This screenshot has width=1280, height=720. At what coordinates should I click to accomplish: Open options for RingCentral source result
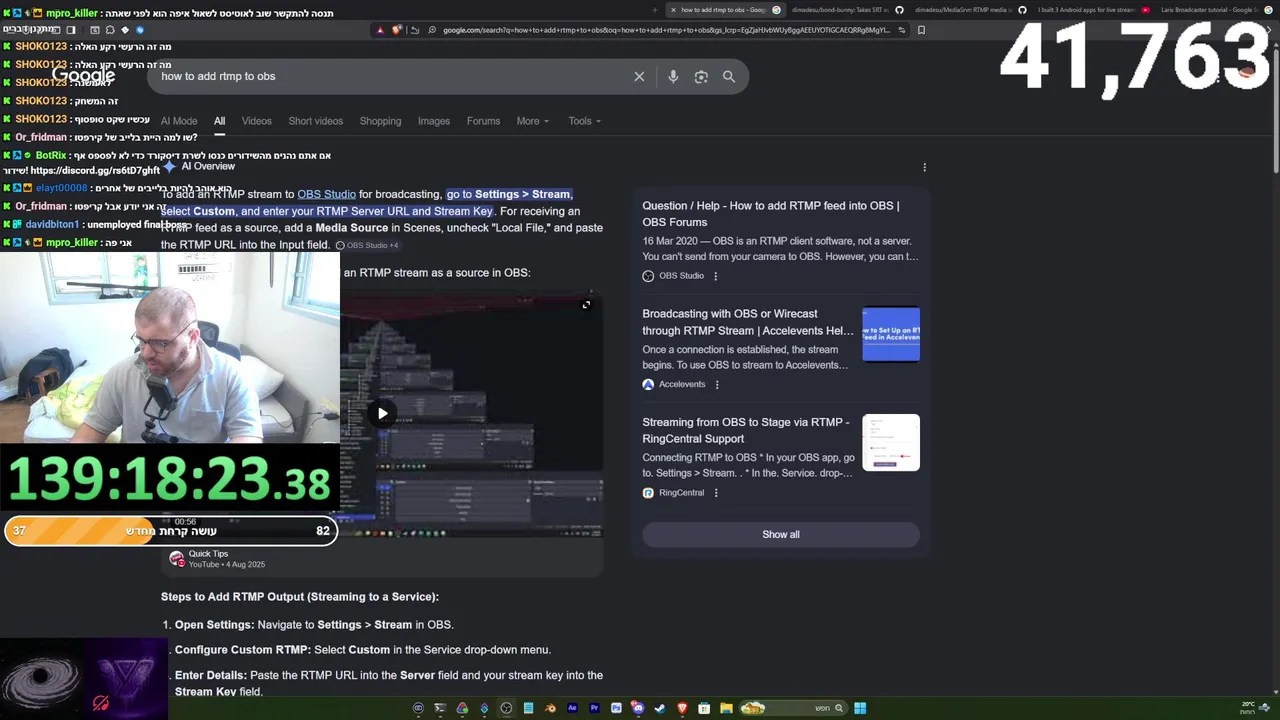(x=716, y=493)
